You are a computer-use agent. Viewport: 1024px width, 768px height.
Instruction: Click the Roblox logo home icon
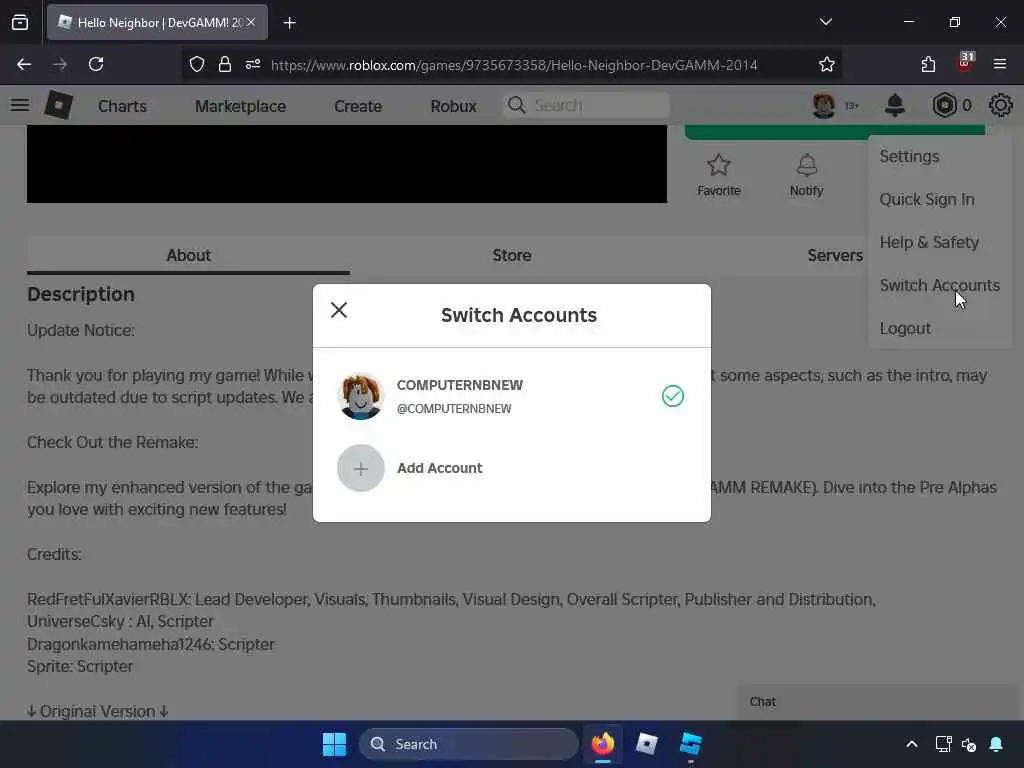click(59, 105)
